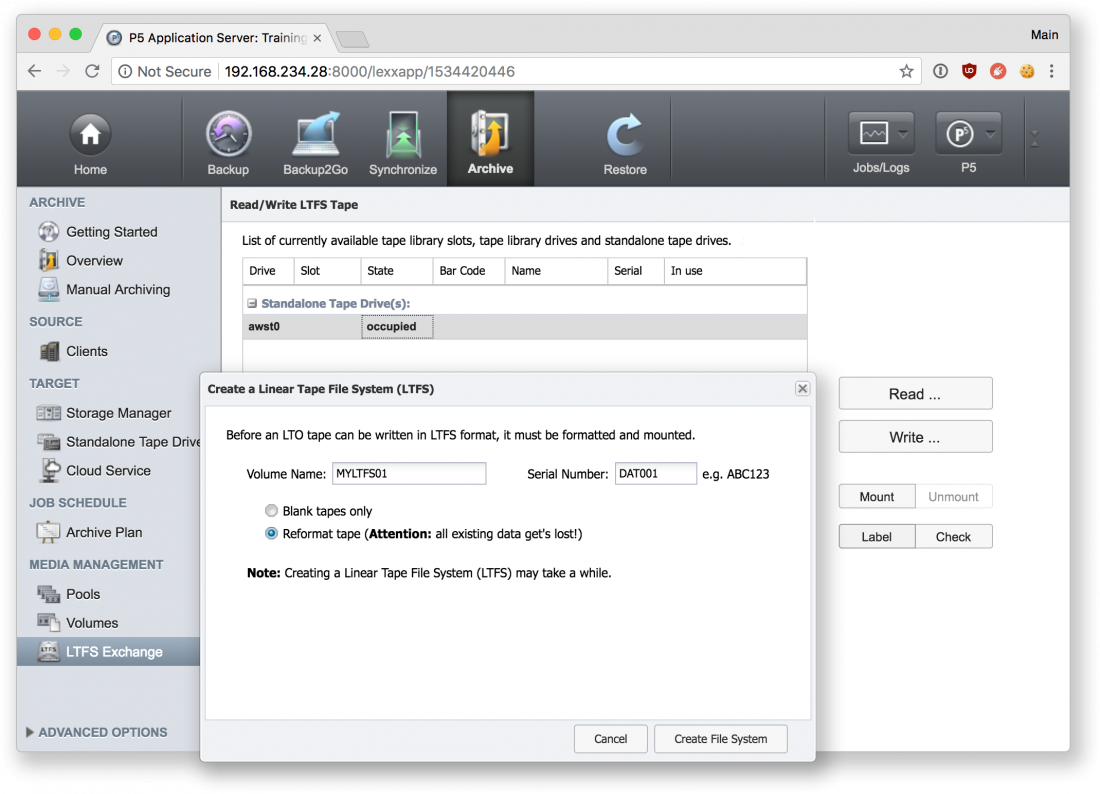Screen dimensions: 1100x794
Task: Click the P5 logo icon
Action: click(960, 133)
